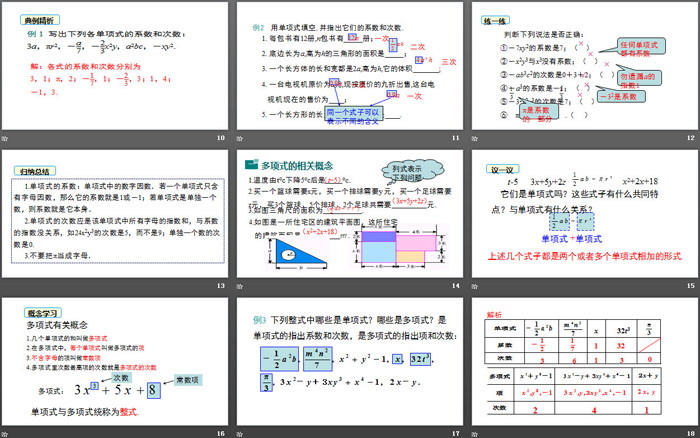Click slide number label 16
This screenshot has height=438, width=700.
[221, 434]
